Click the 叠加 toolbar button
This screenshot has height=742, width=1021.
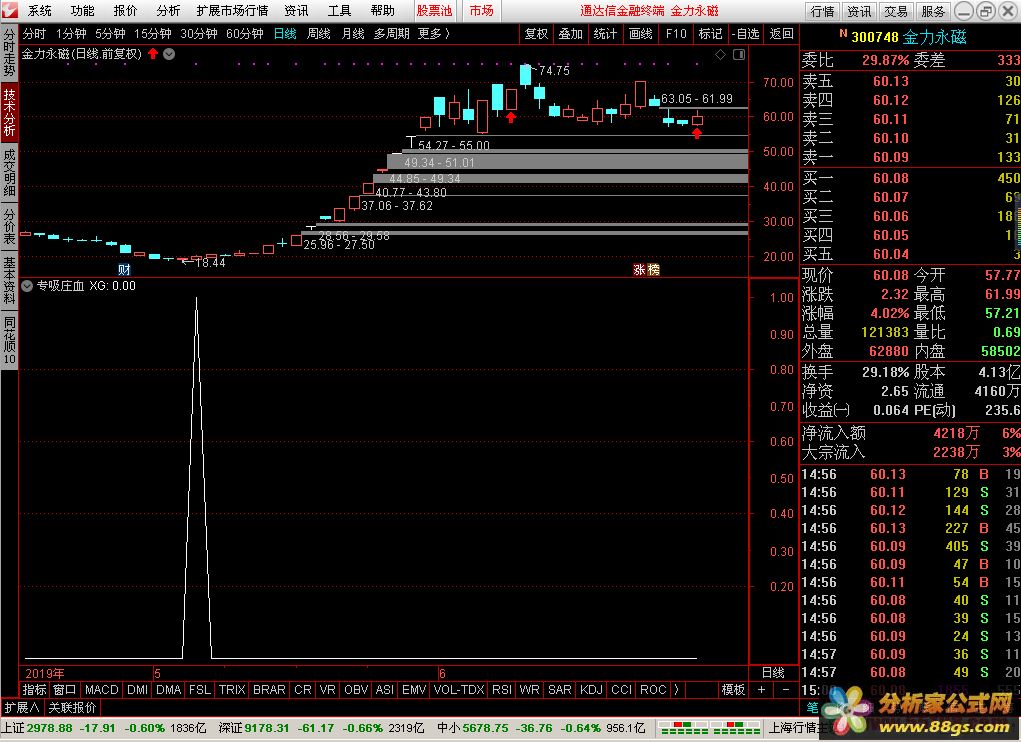point(570,33)
